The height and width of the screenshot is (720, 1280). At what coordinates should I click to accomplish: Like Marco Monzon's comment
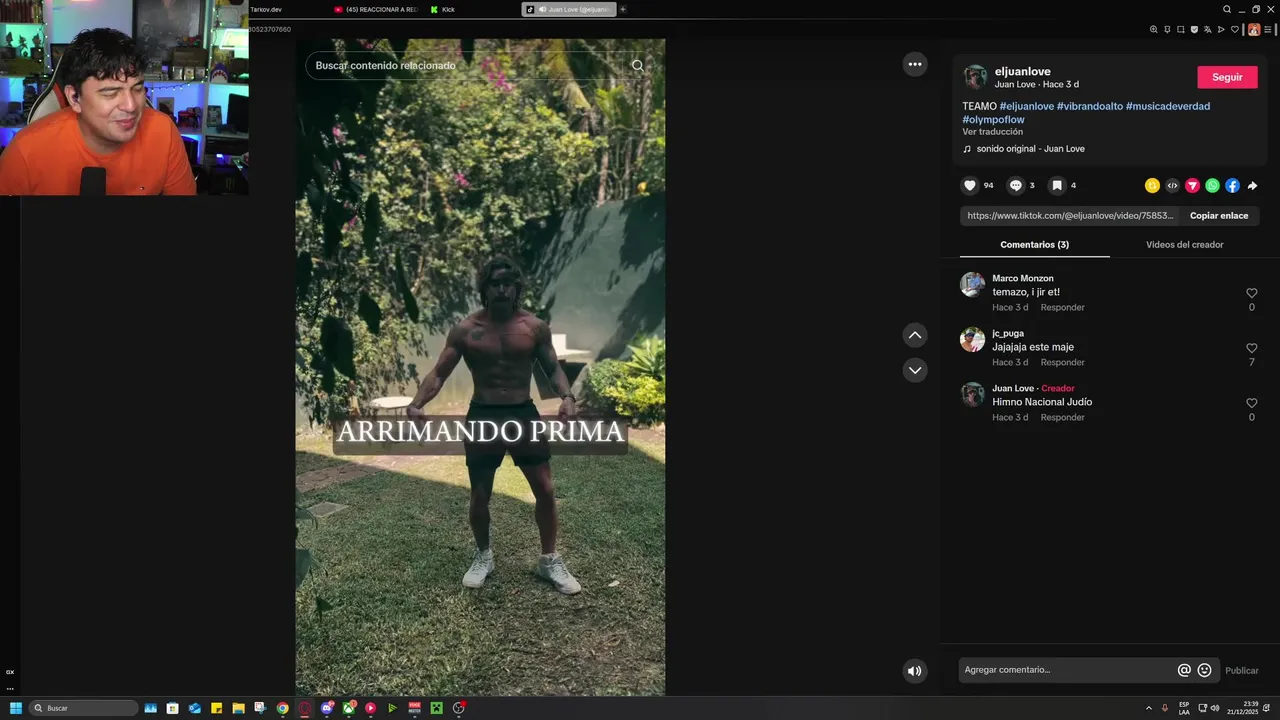pos(1251,293)
